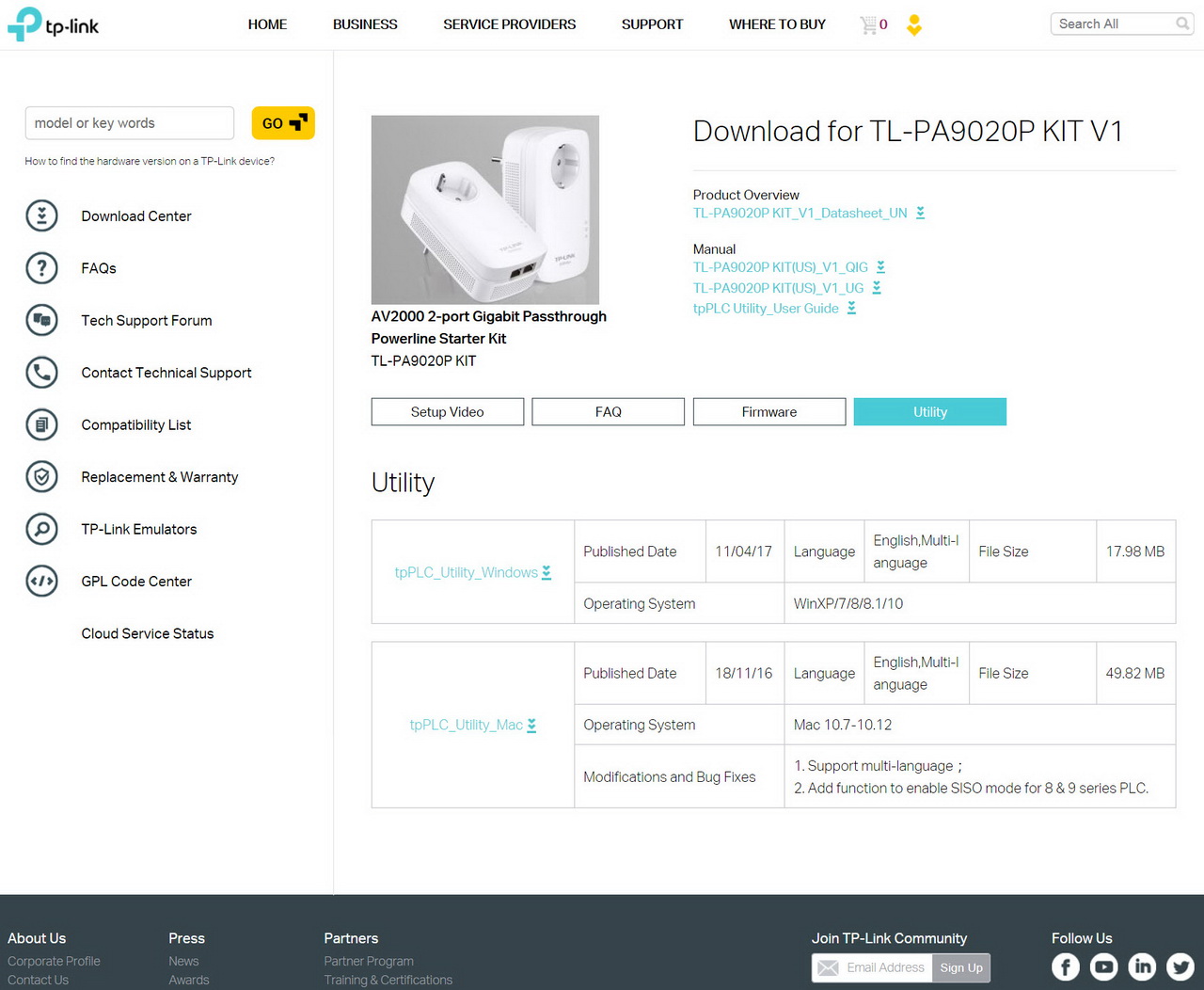Click the Download Center icon

tap(41, 216)
